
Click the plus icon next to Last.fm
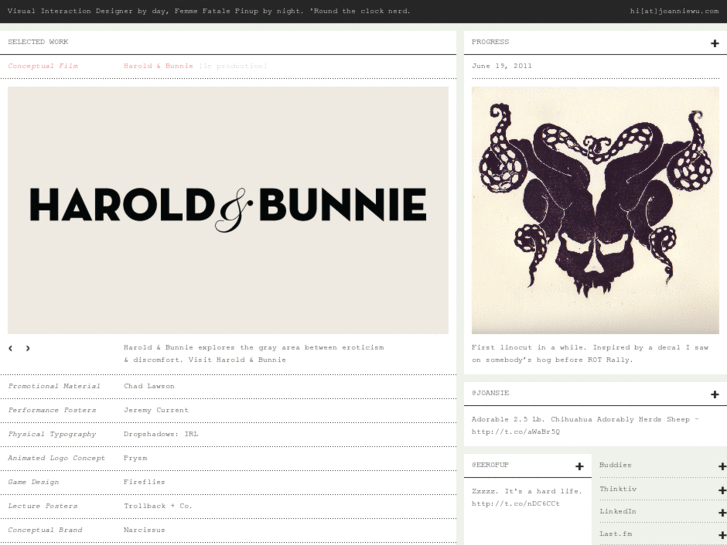pos(722,536)
